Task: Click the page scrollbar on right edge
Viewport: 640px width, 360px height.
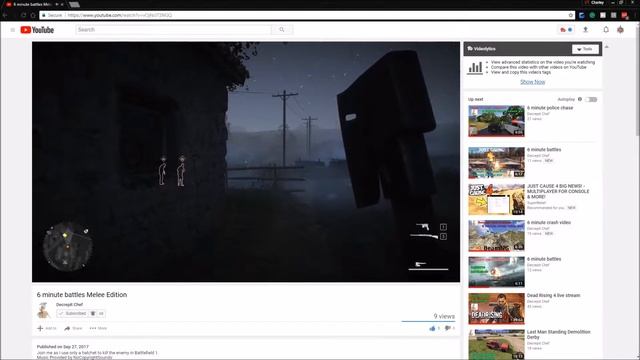Action: pyautogui.click(x=637, y=82)
